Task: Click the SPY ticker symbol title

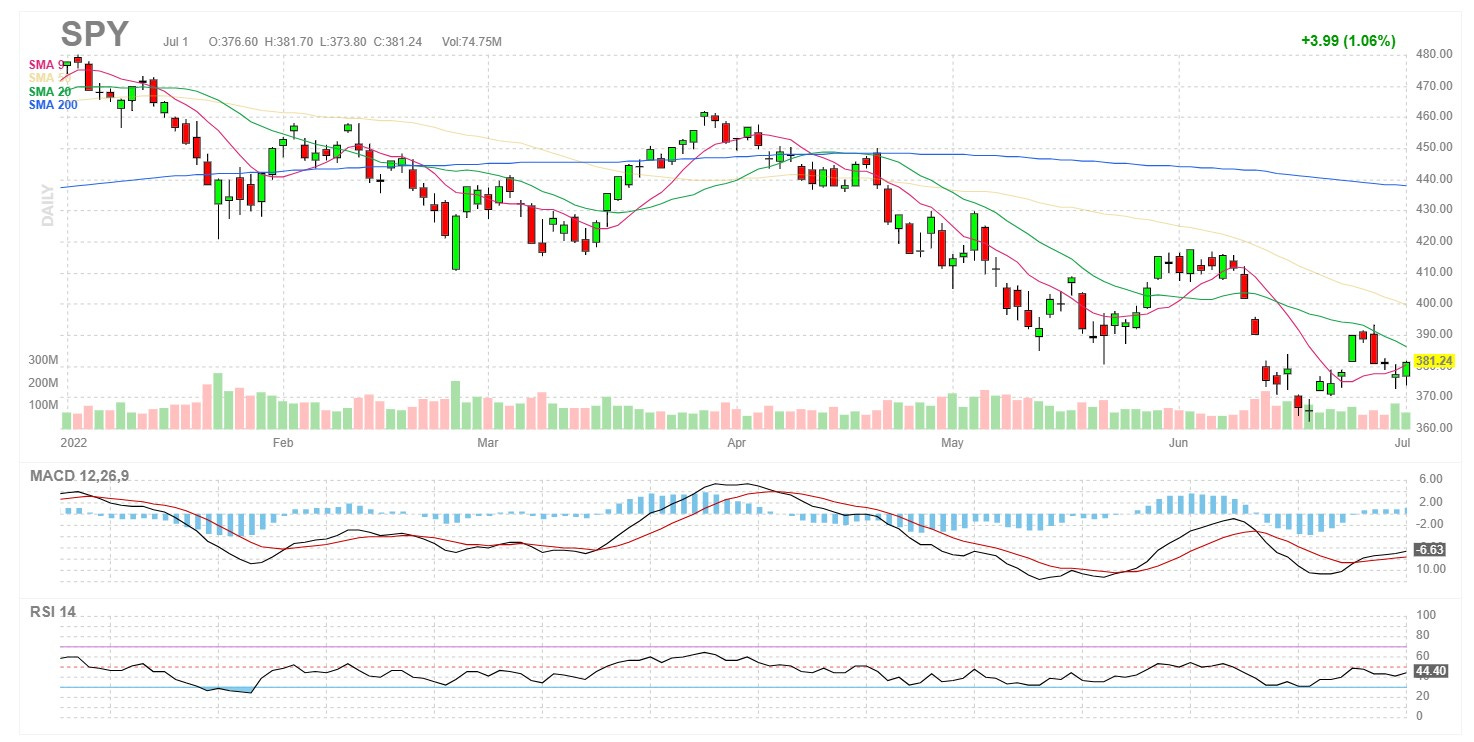Action: point(95,34)
